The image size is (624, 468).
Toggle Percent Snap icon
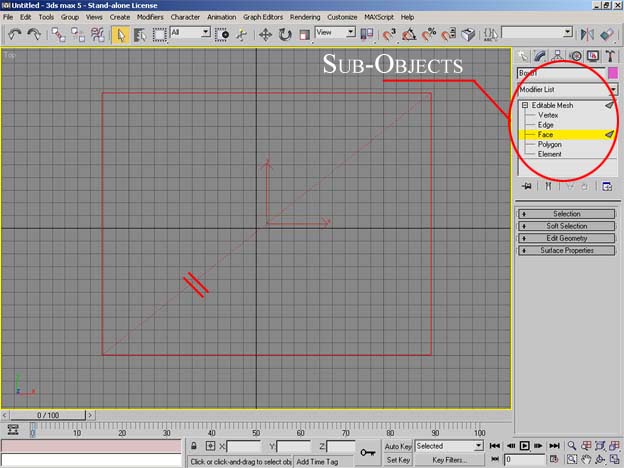click(x=429, y=35)
